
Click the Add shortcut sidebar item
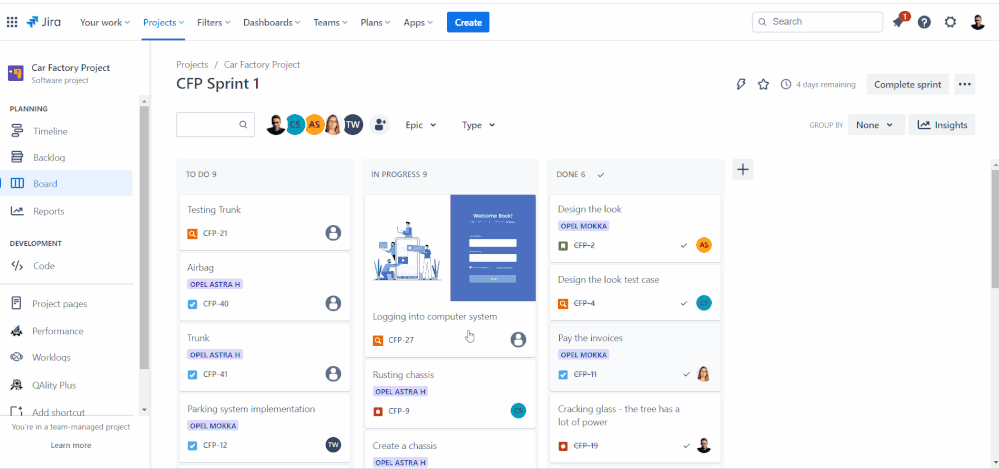pos(66,412)
